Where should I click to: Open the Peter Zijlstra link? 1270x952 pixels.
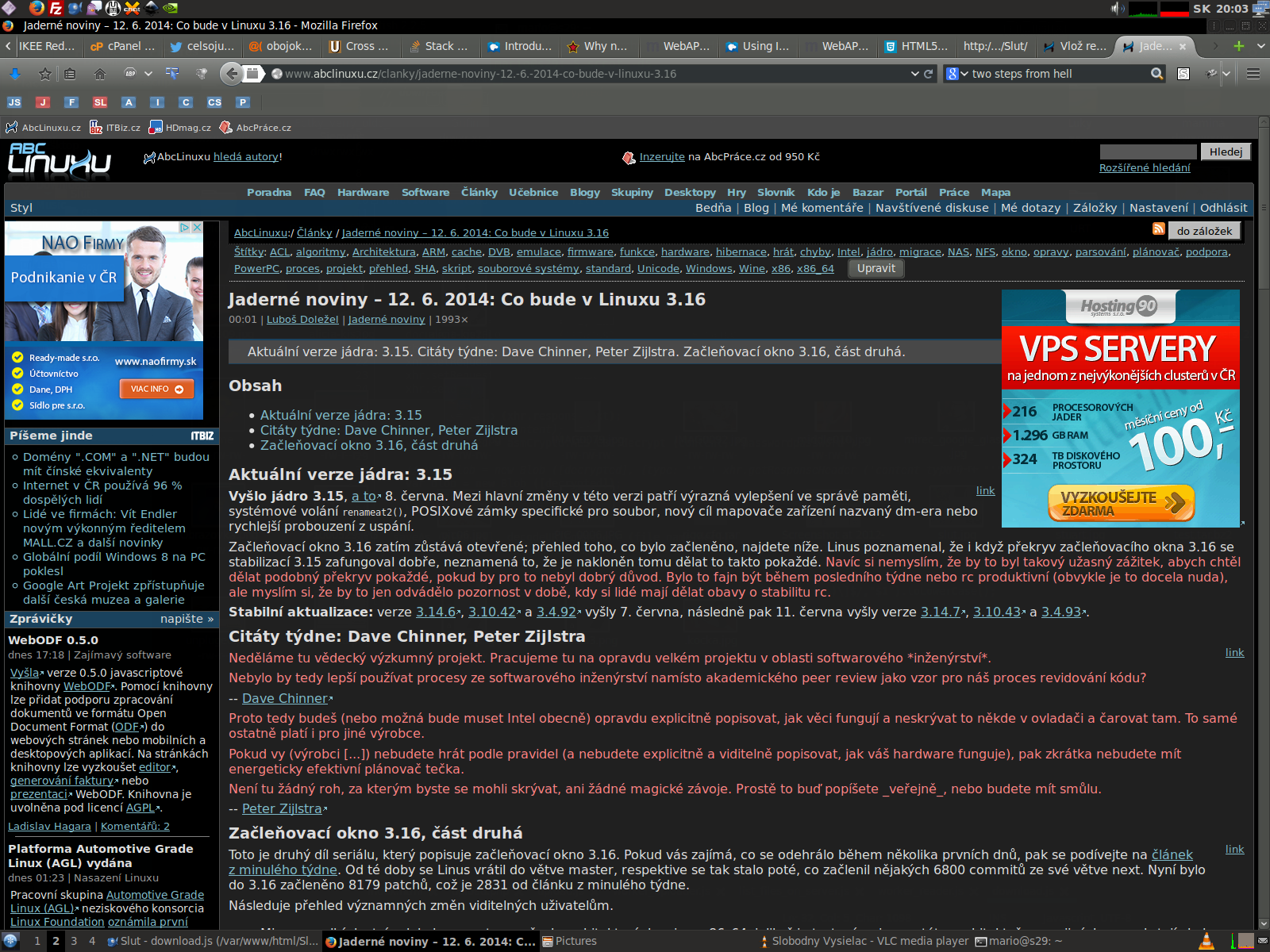pyautogui.click(x=282, y=808)
